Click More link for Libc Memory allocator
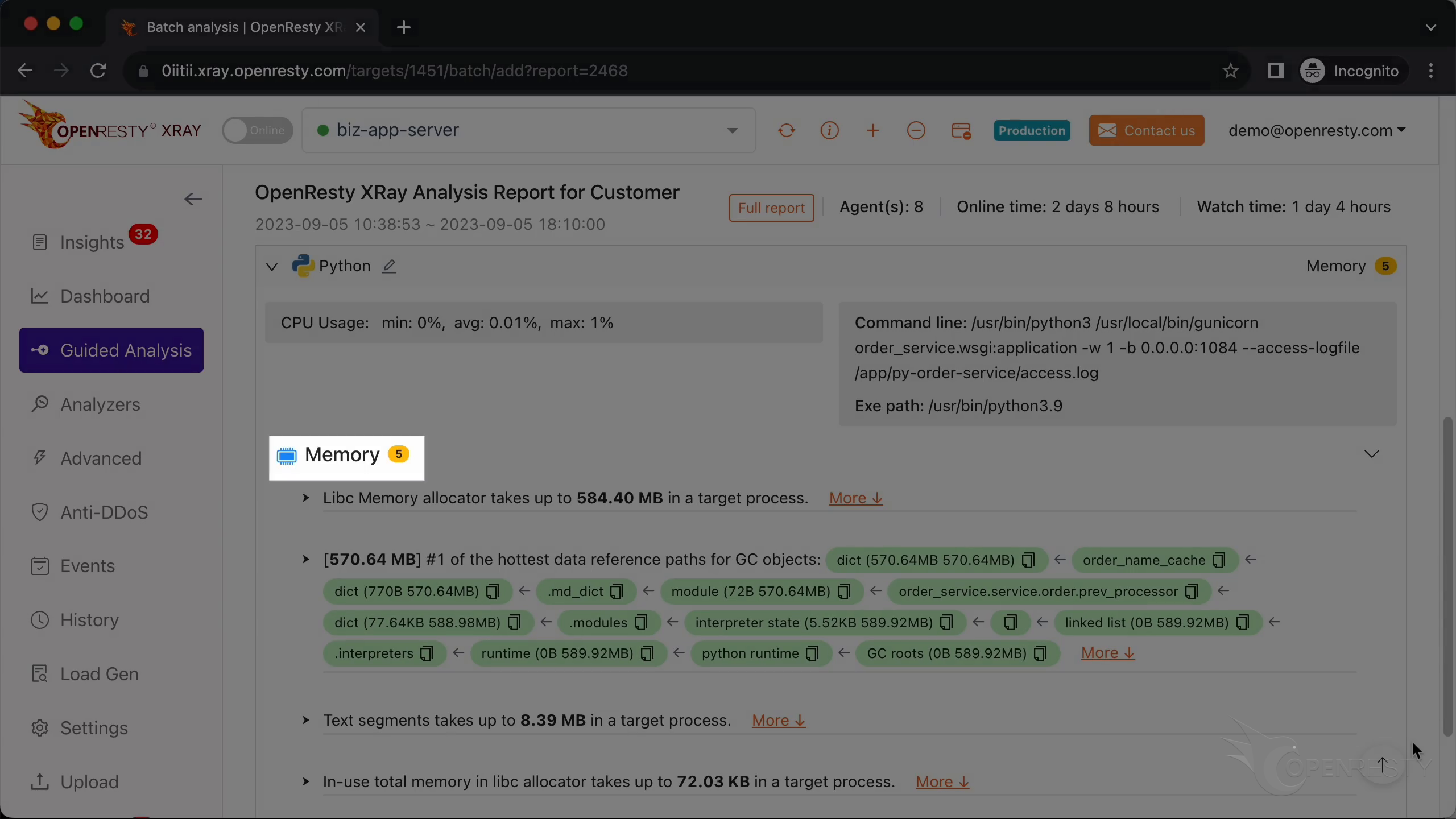 pos(855,498)
